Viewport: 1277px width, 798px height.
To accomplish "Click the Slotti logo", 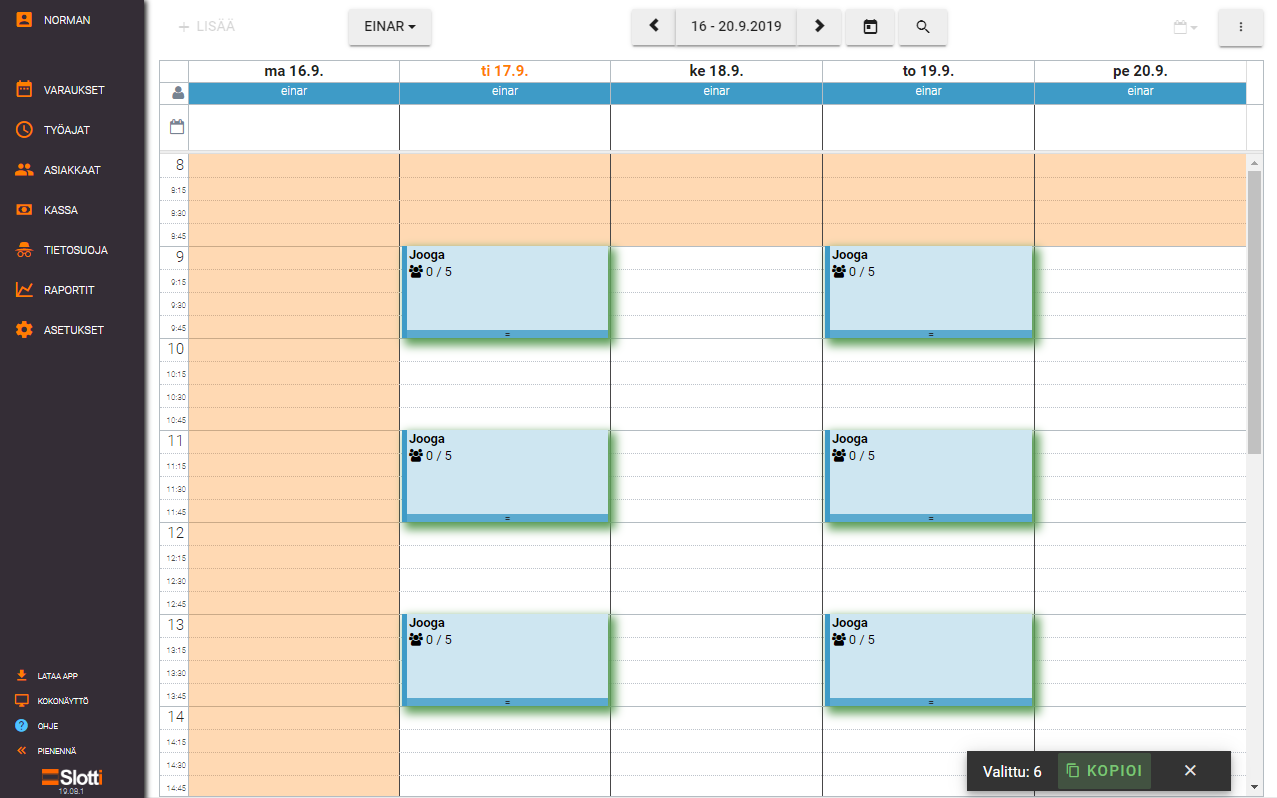I will click(x=72, y=779).
